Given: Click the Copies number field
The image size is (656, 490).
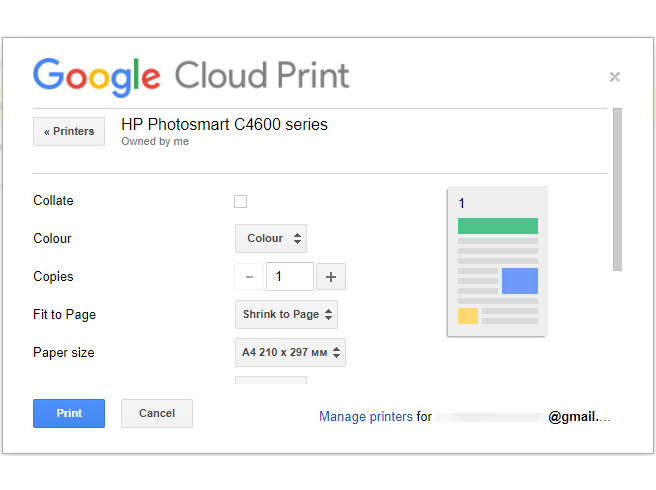Looking at the screenshot, I should coord(290,277).
